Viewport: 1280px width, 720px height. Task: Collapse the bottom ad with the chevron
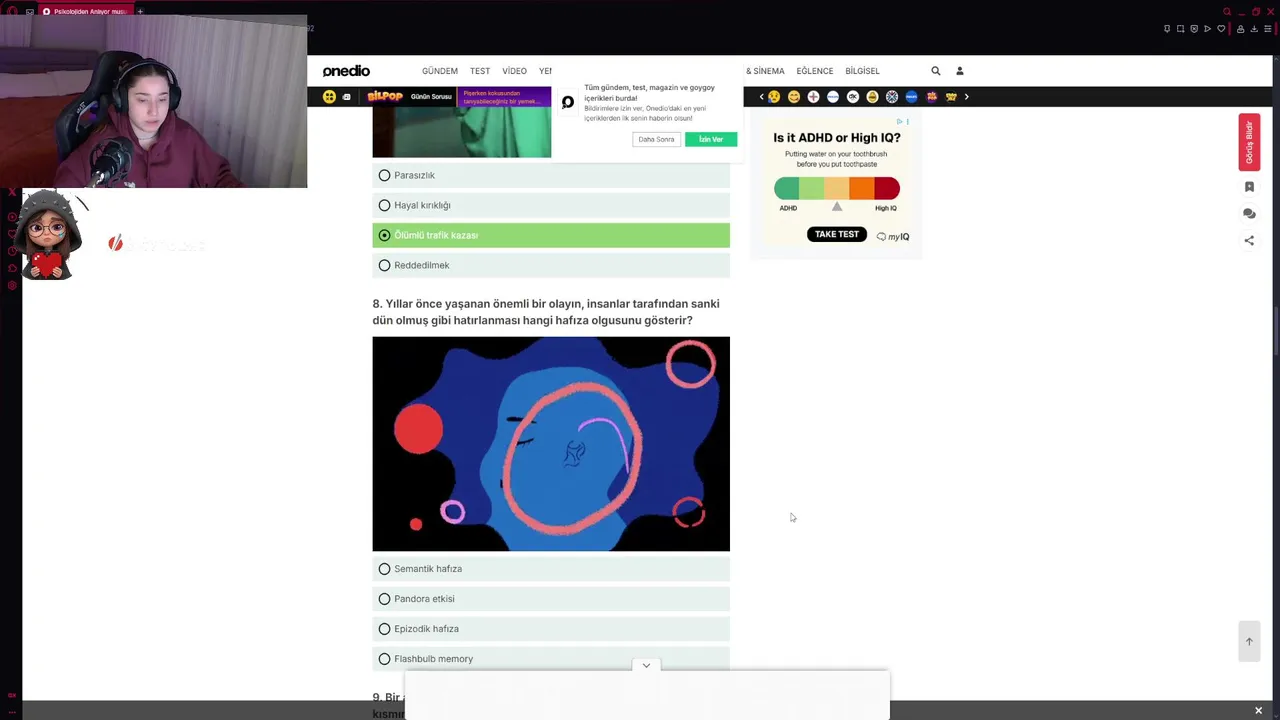[x=646, y=665]
